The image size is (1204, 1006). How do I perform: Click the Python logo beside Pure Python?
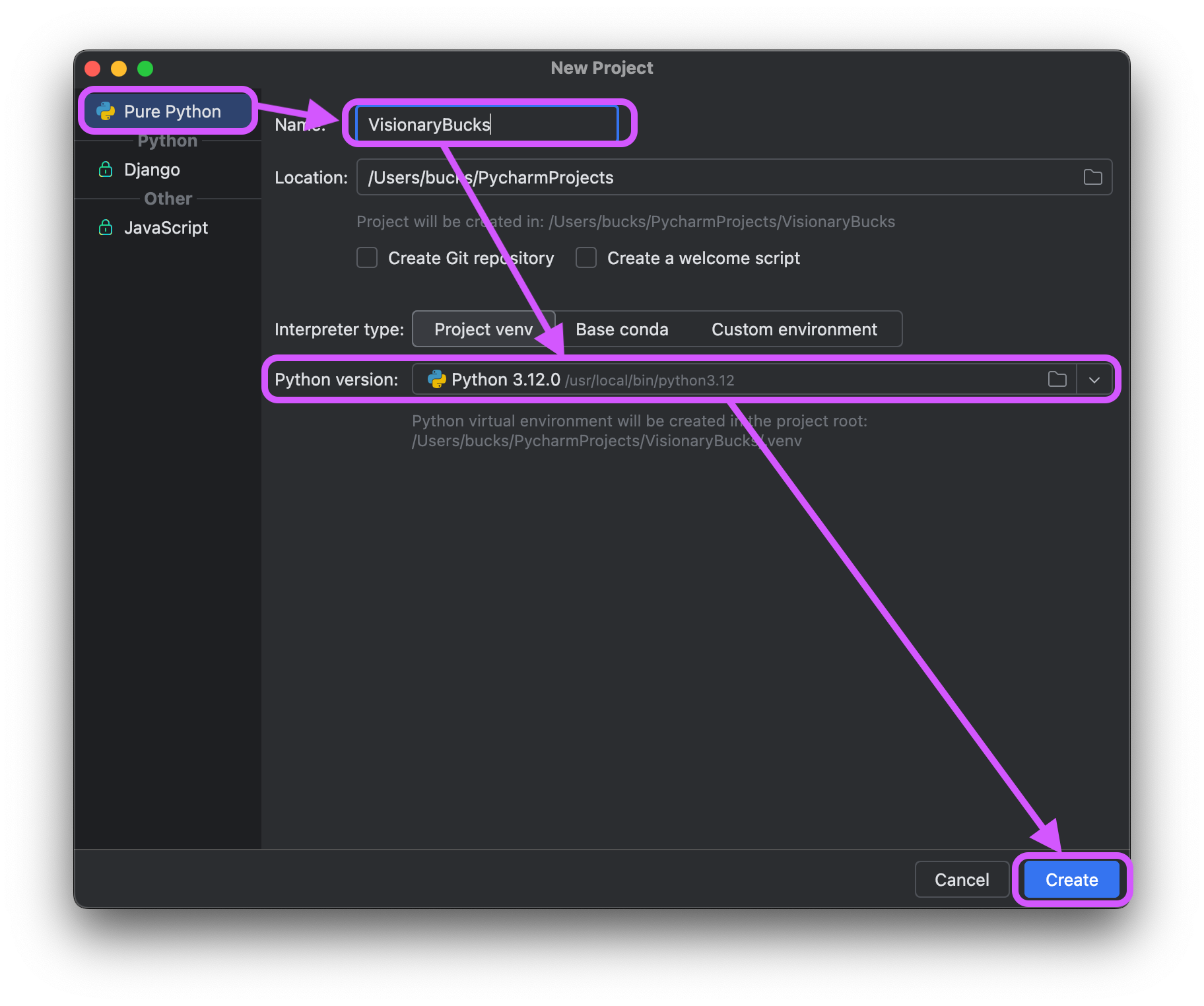click(106, 112)
